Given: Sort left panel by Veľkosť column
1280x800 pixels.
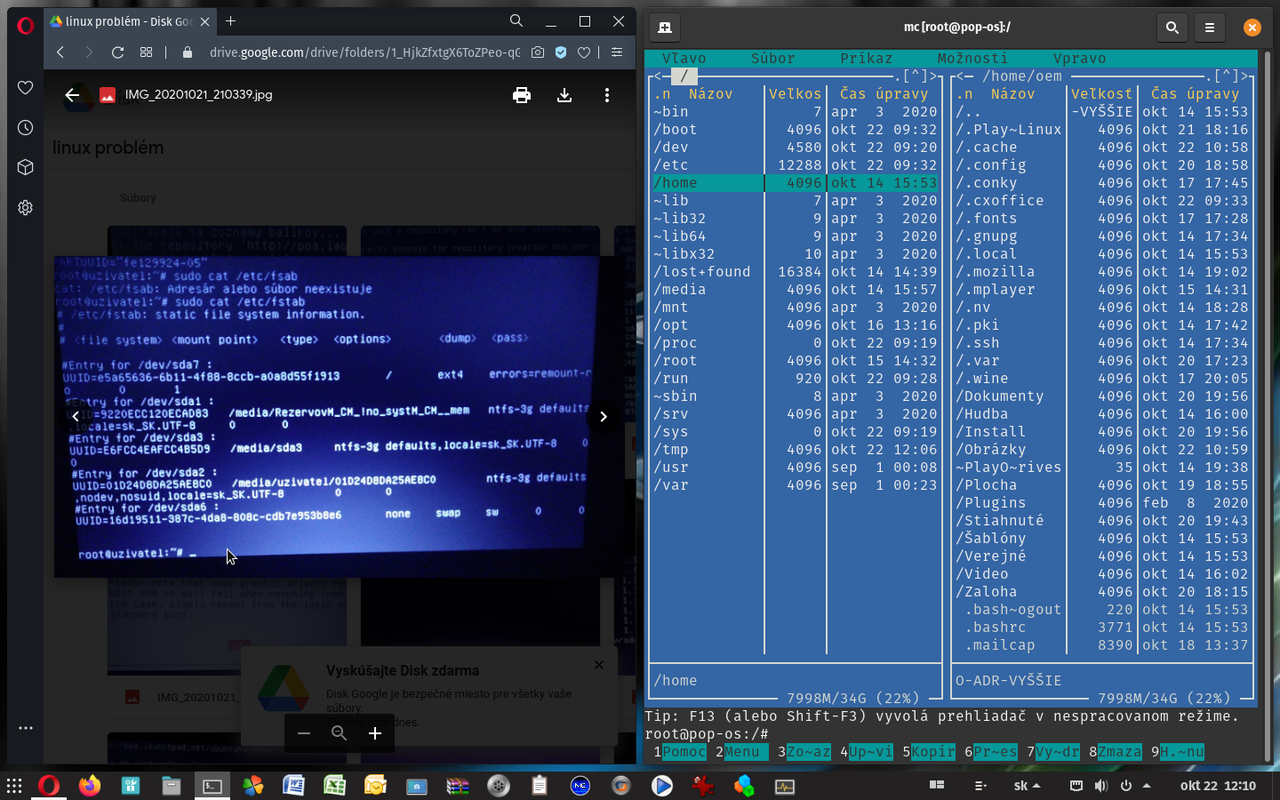Looking at the screenshot, I should pyautogui.click(x=795, y=94).
